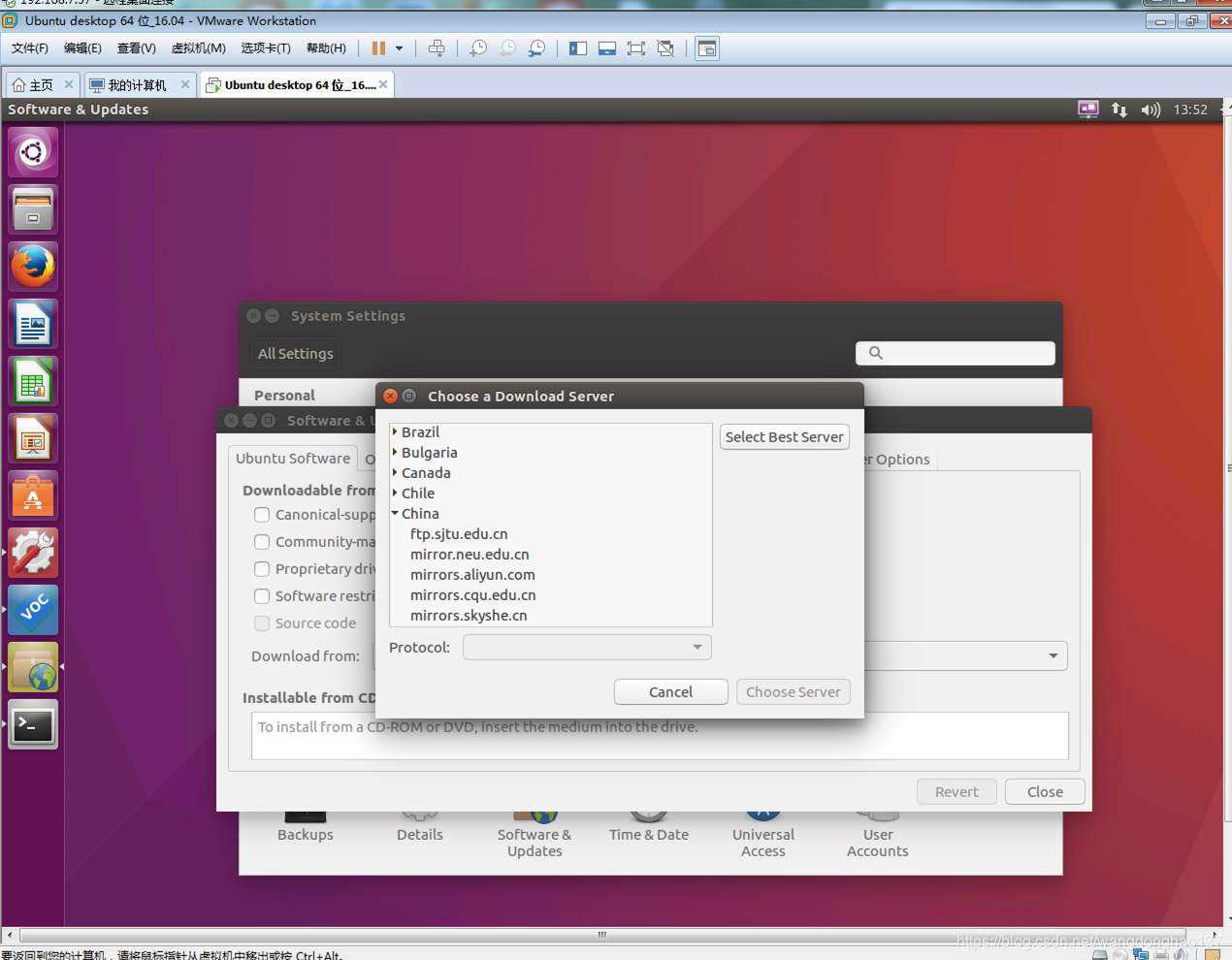Enable Community-maintained software checkbox

(x=262, y=542)
